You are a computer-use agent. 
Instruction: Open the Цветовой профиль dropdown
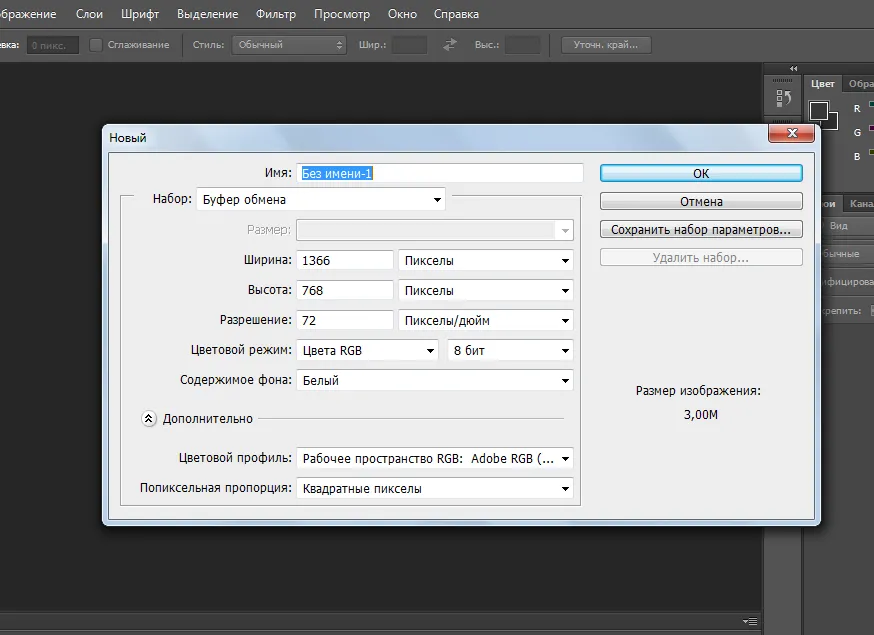pyautogui.click(x=435, y=459)
